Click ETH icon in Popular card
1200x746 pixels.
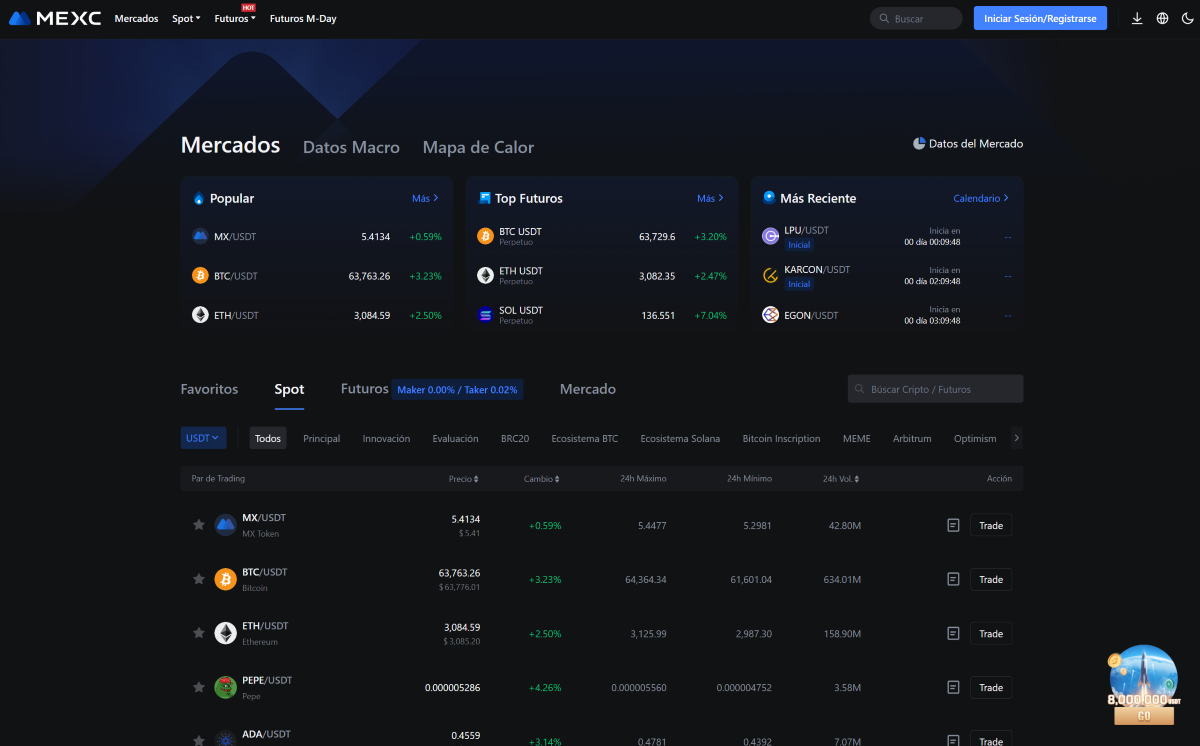pos(200,315)
